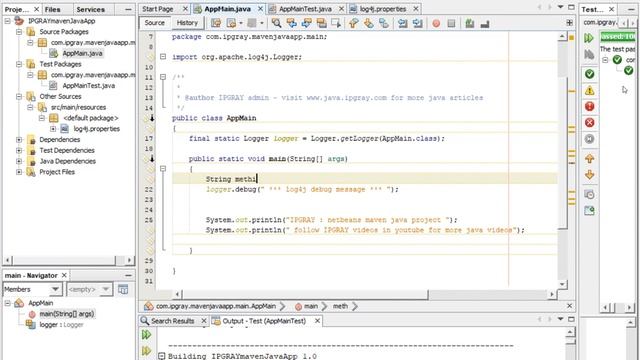
Task: Collapse Source Packages node
Action: point(19,31)
